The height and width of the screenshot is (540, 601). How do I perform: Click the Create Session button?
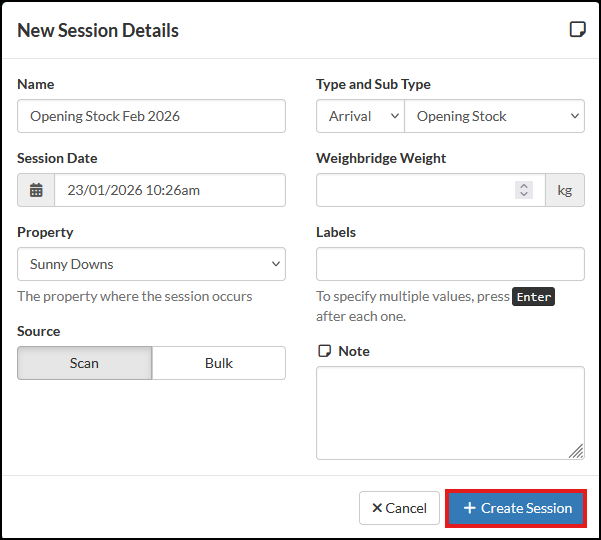tap(517, 508)
